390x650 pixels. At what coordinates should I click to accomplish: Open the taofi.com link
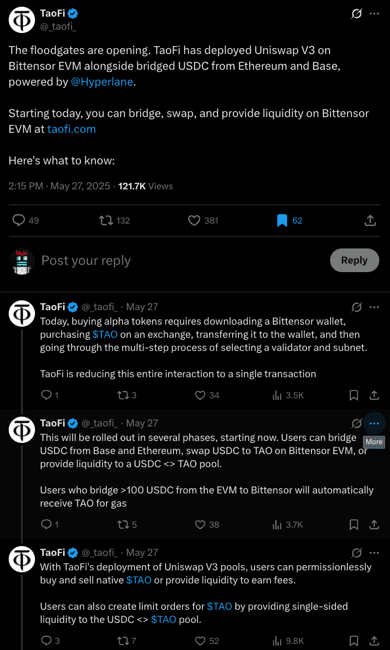(71, 129)
